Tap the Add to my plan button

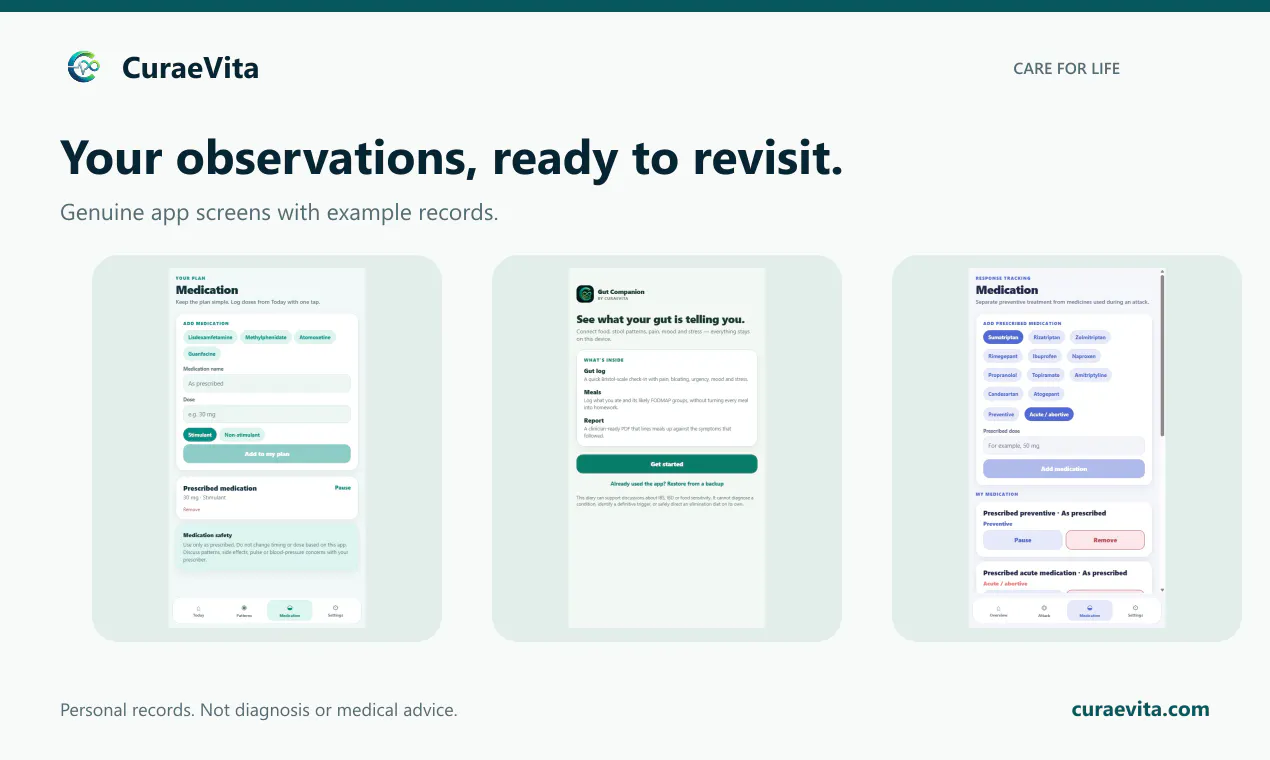267,454
